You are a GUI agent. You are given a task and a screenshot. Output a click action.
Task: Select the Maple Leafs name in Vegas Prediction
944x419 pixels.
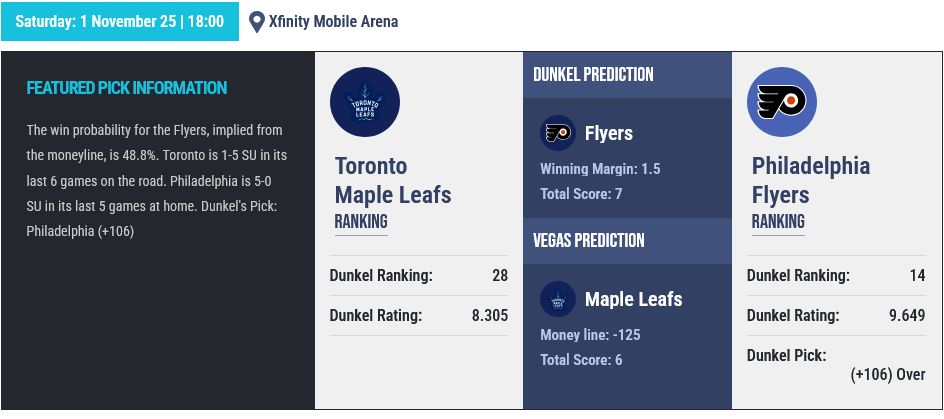[x=633, y=299]
